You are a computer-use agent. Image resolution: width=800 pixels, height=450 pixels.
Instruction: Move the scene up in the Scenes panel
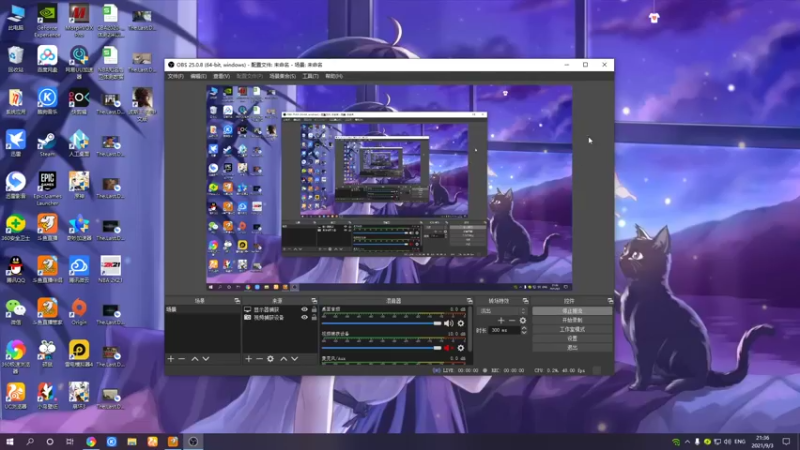(194, 359)
